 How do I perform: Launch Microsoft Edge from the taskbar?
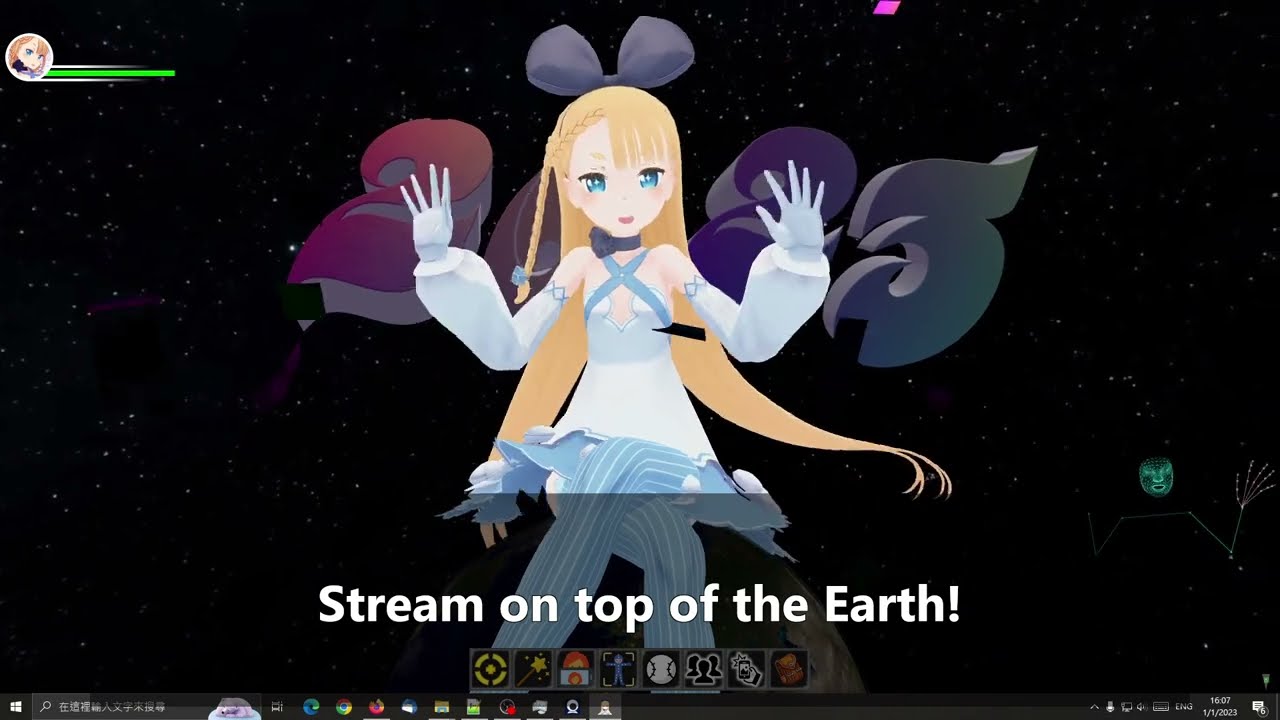[x=311, y=707]
